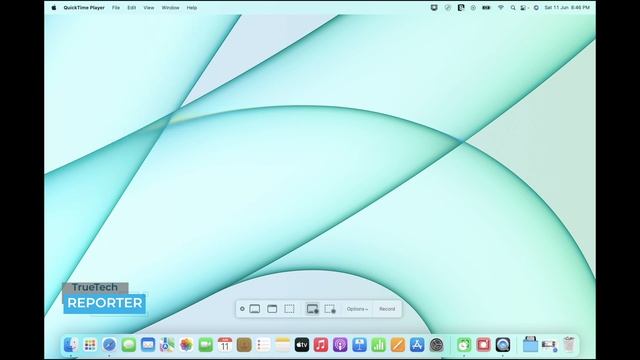Select Capture Selected Portion mode

click(289, 309)
